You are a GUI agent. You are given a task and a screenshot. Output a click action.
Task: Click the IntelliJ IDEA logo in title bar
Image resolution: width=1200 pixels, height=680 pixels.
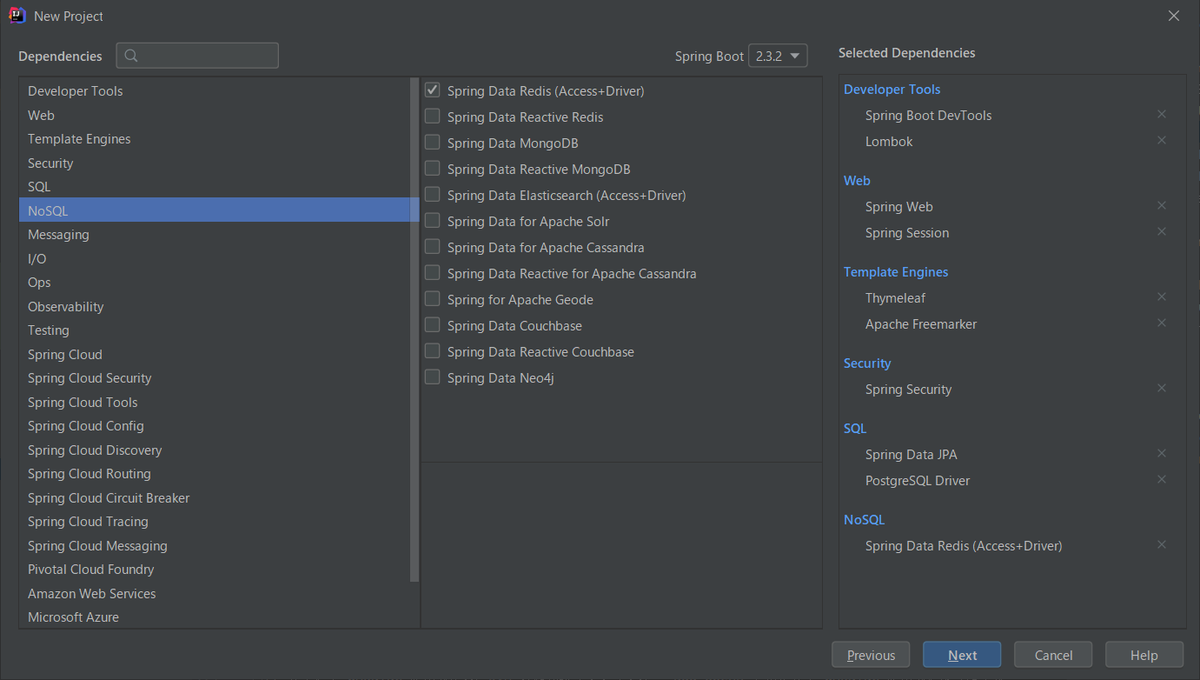coord(17,15)
